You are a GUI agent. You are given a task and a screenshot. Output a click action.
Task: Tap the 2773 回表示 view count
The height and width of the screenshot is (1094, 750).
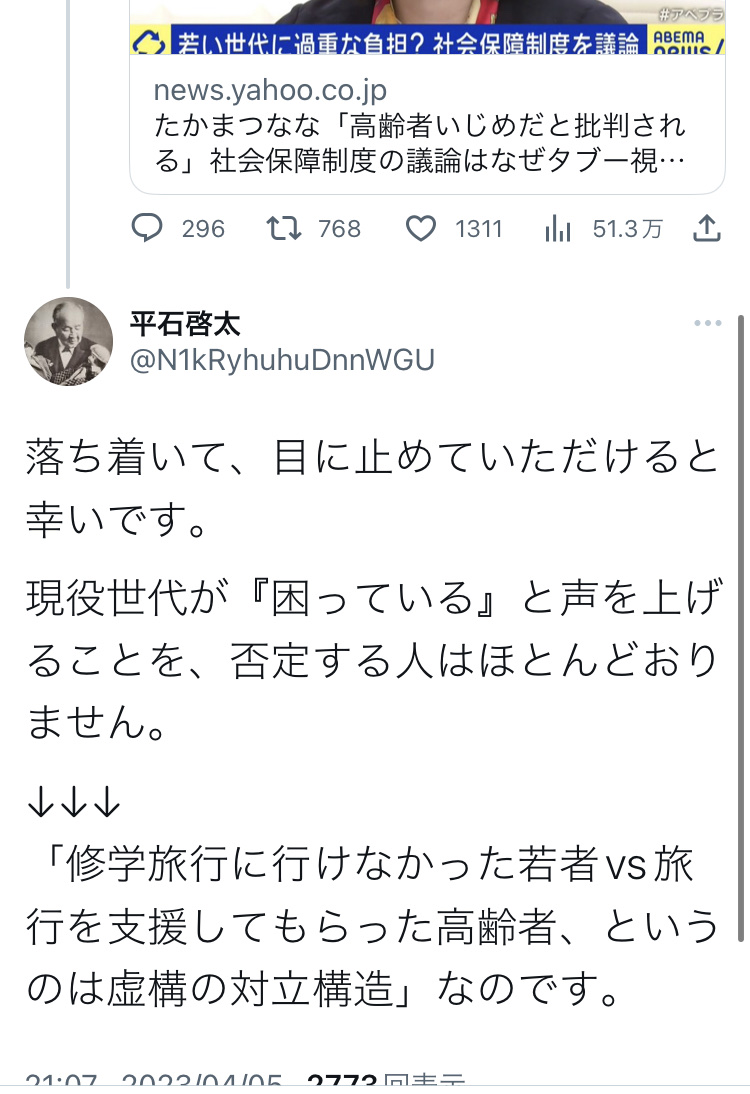point(385,1082)
